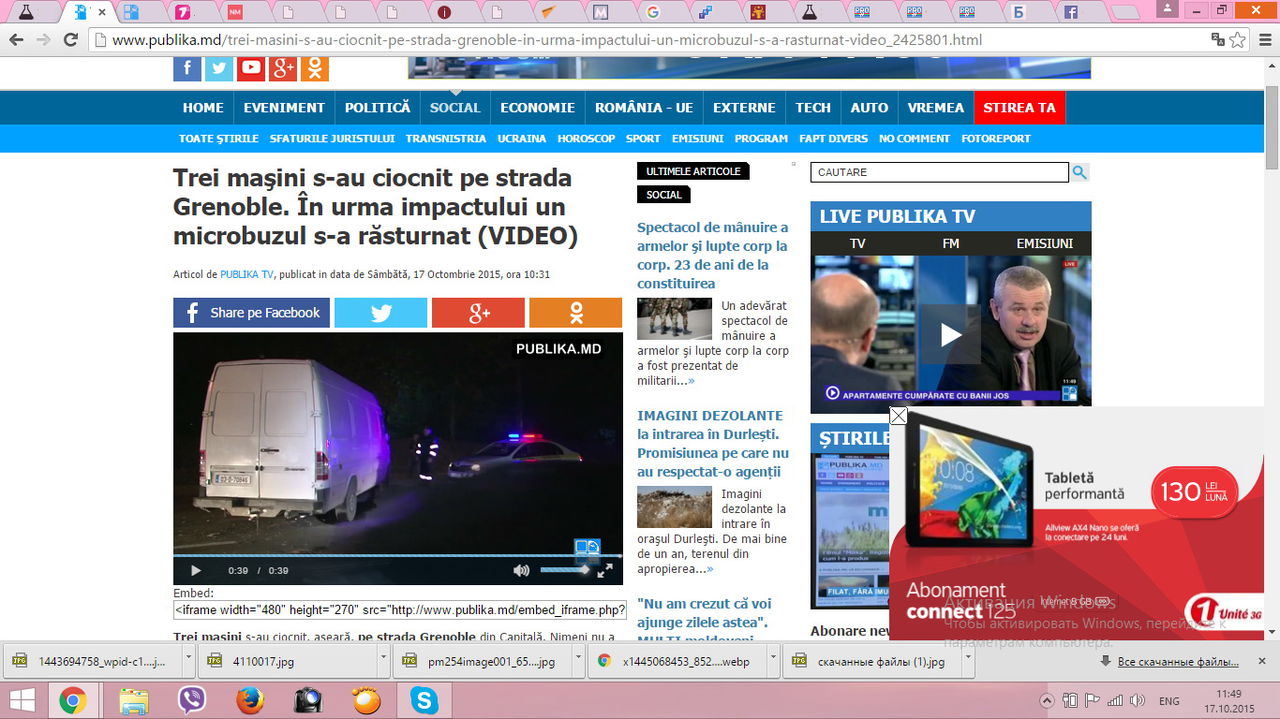Click the browser address bar

pos(650,41)
